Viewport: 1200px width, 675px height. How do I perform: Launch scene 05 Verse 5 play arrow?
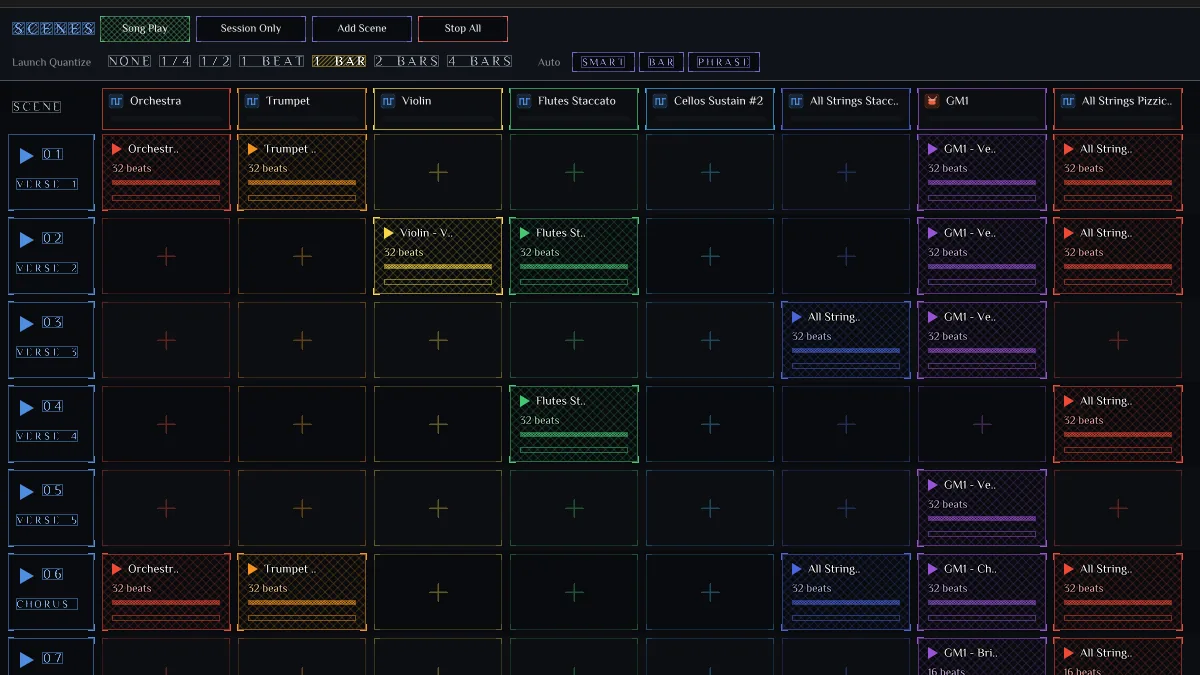click(x=27, y=492)
